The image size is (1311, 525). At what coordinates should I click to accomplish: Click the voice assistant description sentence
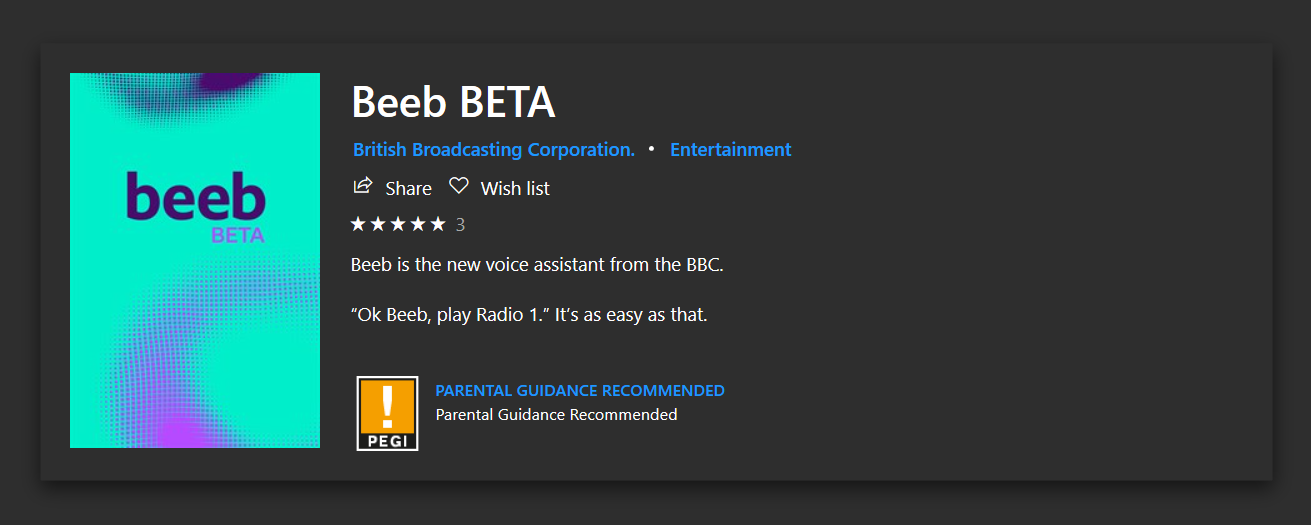pyautogui.click(x=537, y=265)
